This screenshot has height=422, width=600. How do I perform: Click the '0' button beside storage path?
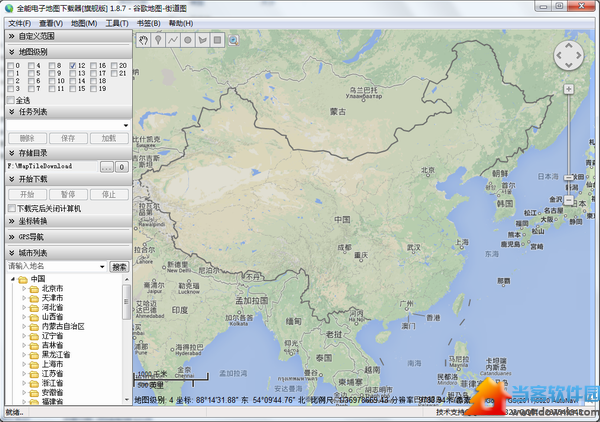tap(122, 167)
